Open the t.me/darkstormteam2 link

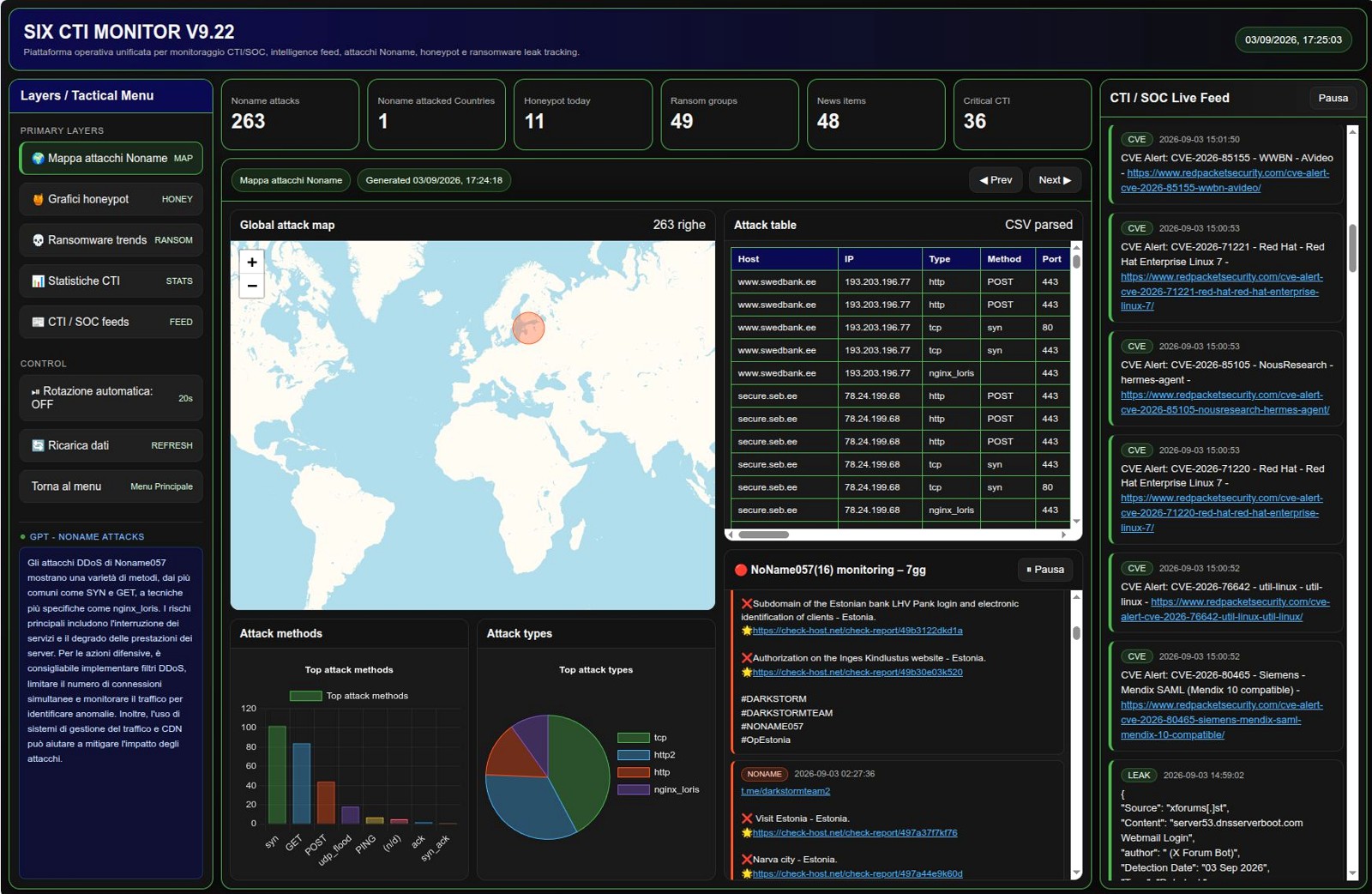click(785, 791)
